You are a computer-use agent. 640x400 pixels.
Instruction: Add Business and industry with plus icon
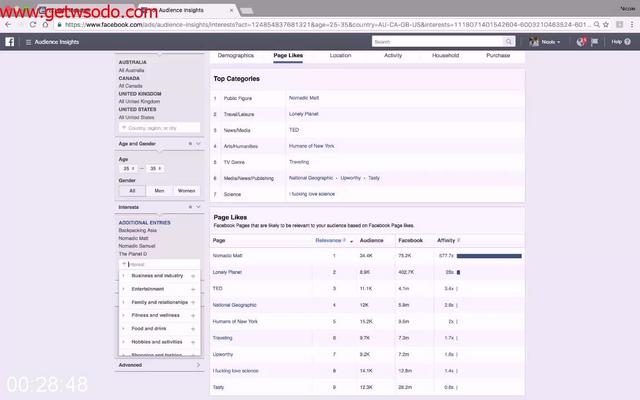193,276
